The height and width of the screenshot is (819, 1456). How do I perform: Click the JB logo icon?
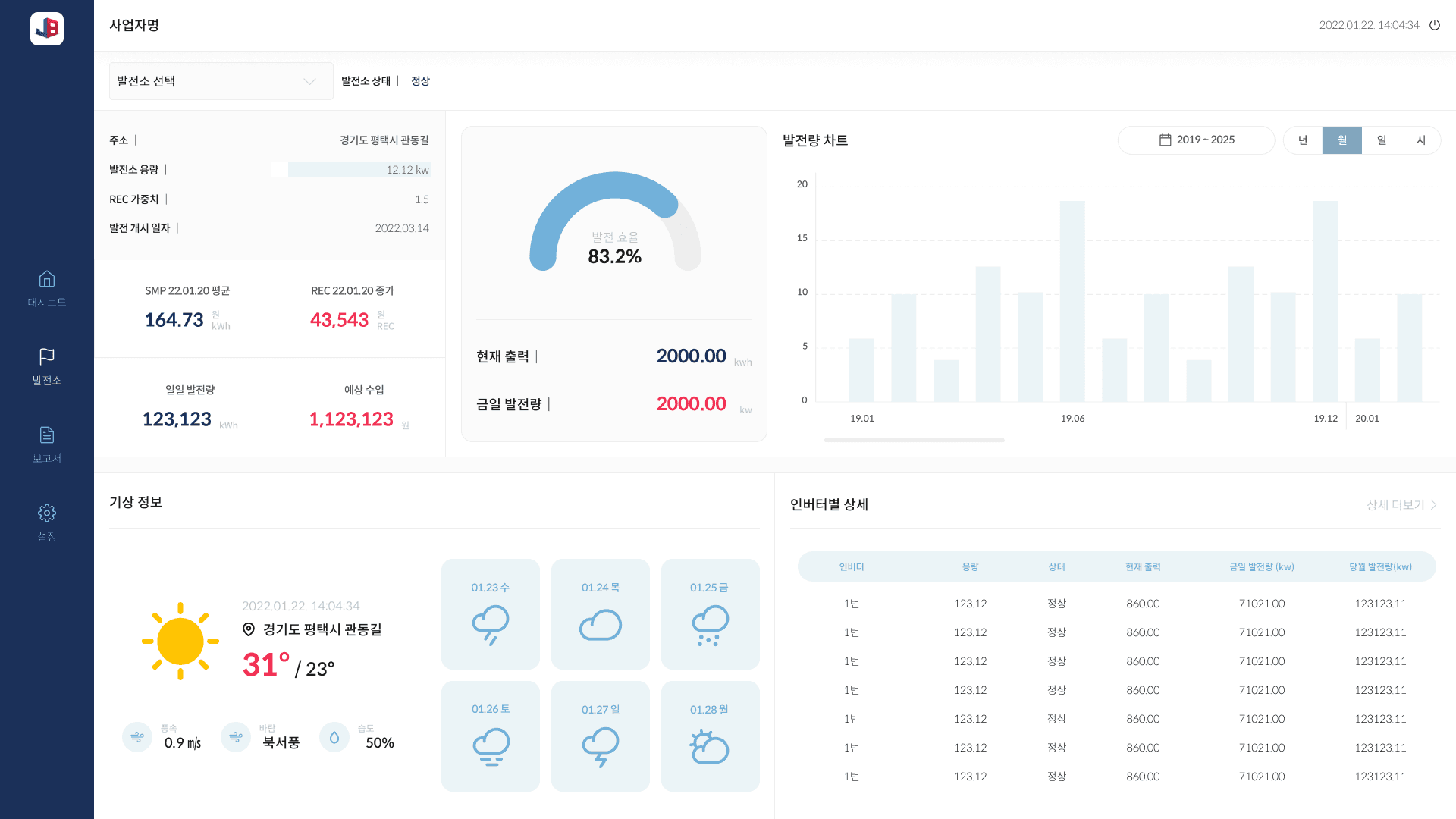pyautogui.click(x=47, y=29)
